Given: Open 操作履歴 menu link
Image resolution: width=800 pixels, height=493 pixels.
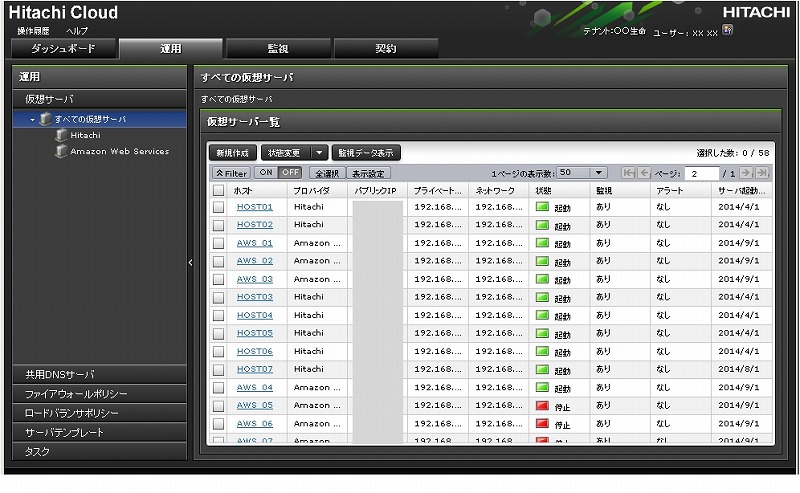Looking at the screenshot, I should tap(33, 31).
